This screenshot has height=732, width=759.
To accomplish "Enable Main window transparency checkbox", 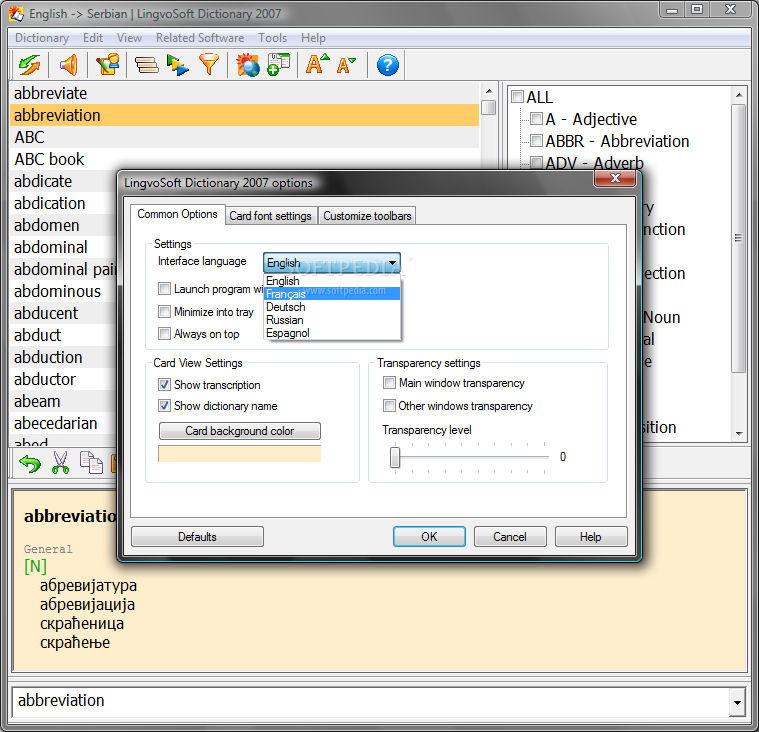I will [389, 382].
